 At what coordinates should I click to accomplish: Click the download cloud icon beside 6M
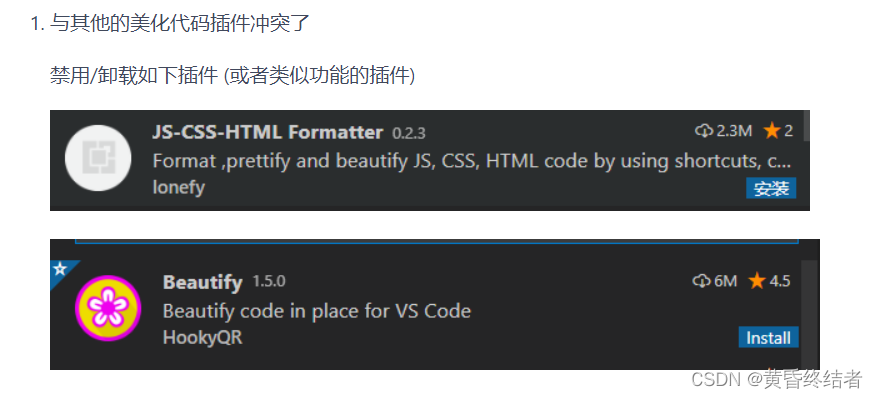click(702, 280)
